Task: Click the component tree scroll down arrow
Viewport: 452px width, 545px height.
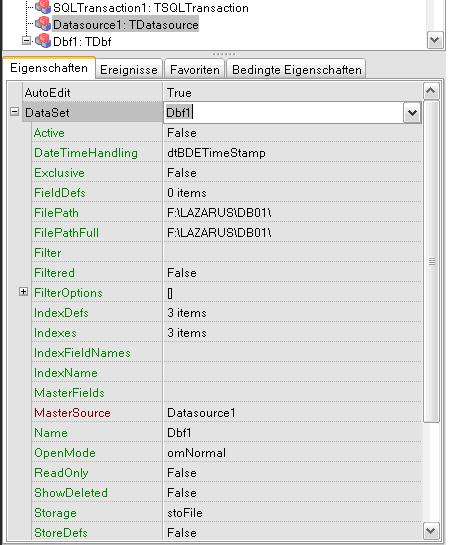Action: click(435, 40)
